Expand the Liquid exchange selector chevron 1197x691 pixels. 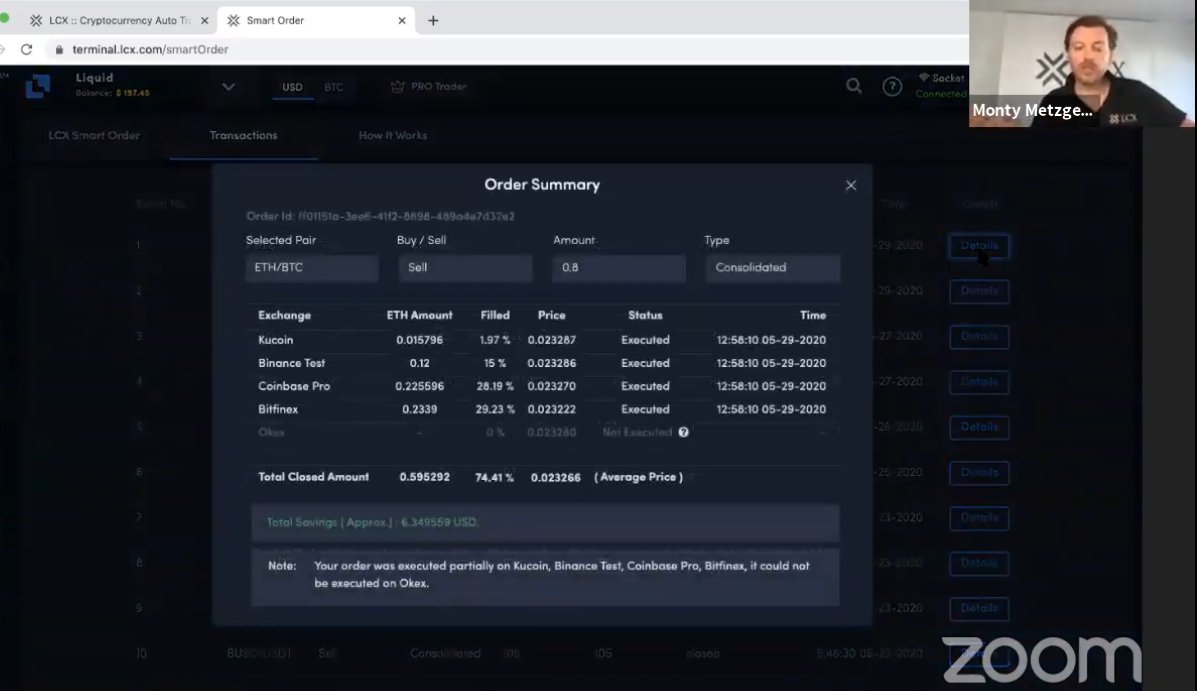click(228, 86)
